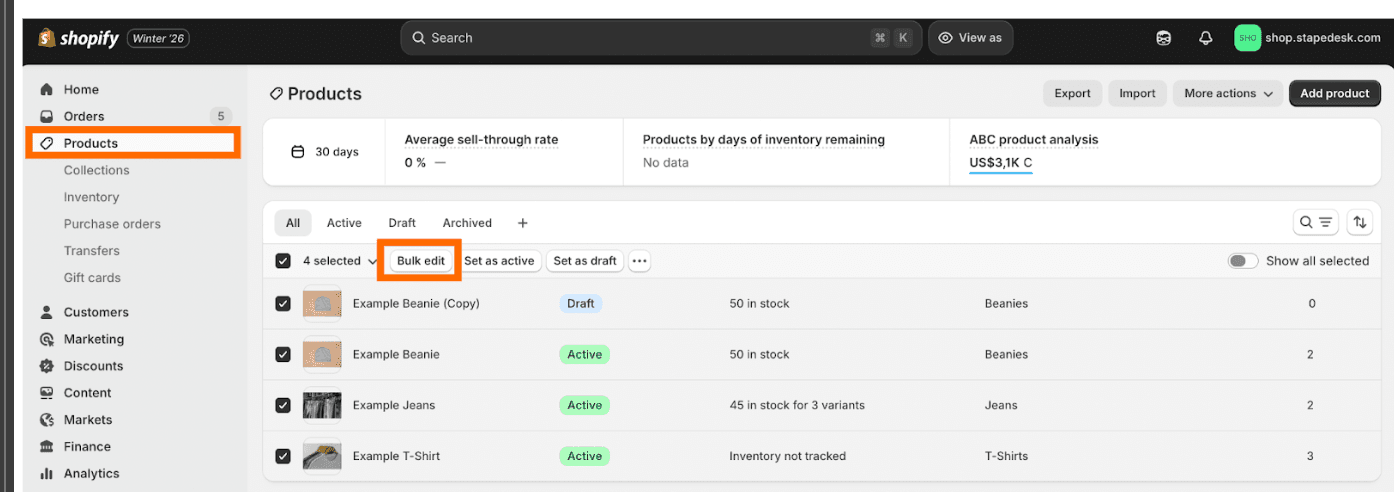Click the Winter '26 edition badge
Image resolution: width=1394 pixels, height=492 pixels.
(158, 39)
